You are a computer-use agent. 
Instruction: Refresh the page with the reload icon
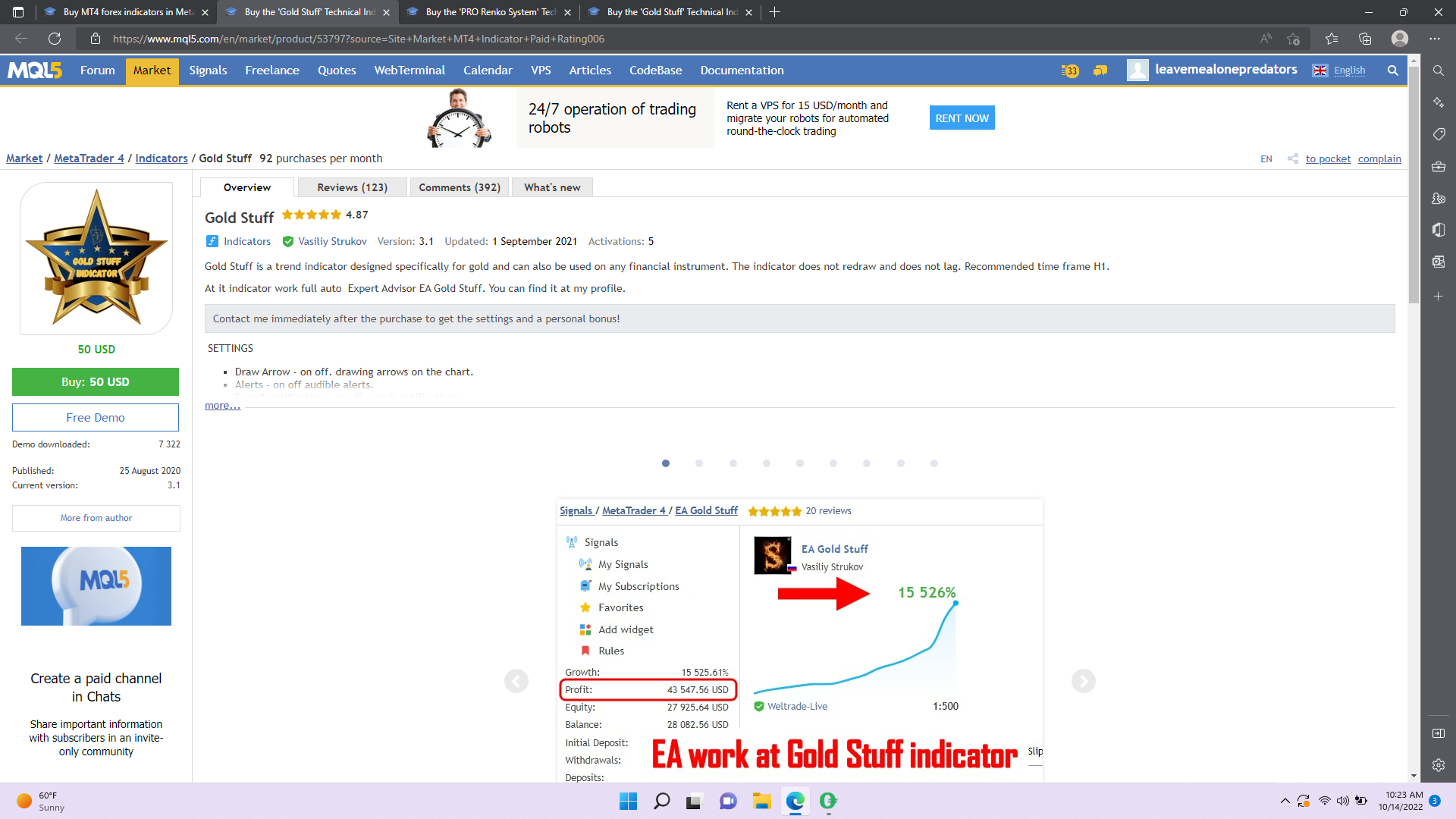[x=55, y=39]
